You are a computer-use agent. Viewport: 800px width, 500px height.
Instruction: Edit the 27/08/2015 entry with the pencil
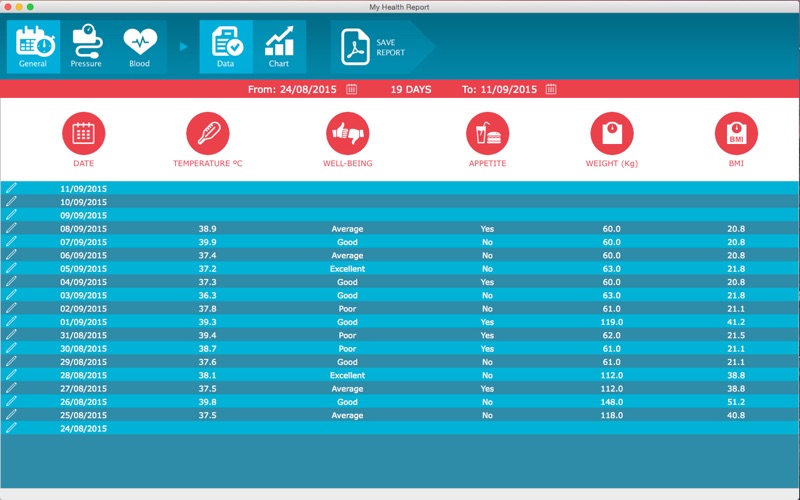pyautogui.click(x=11, y=387)
